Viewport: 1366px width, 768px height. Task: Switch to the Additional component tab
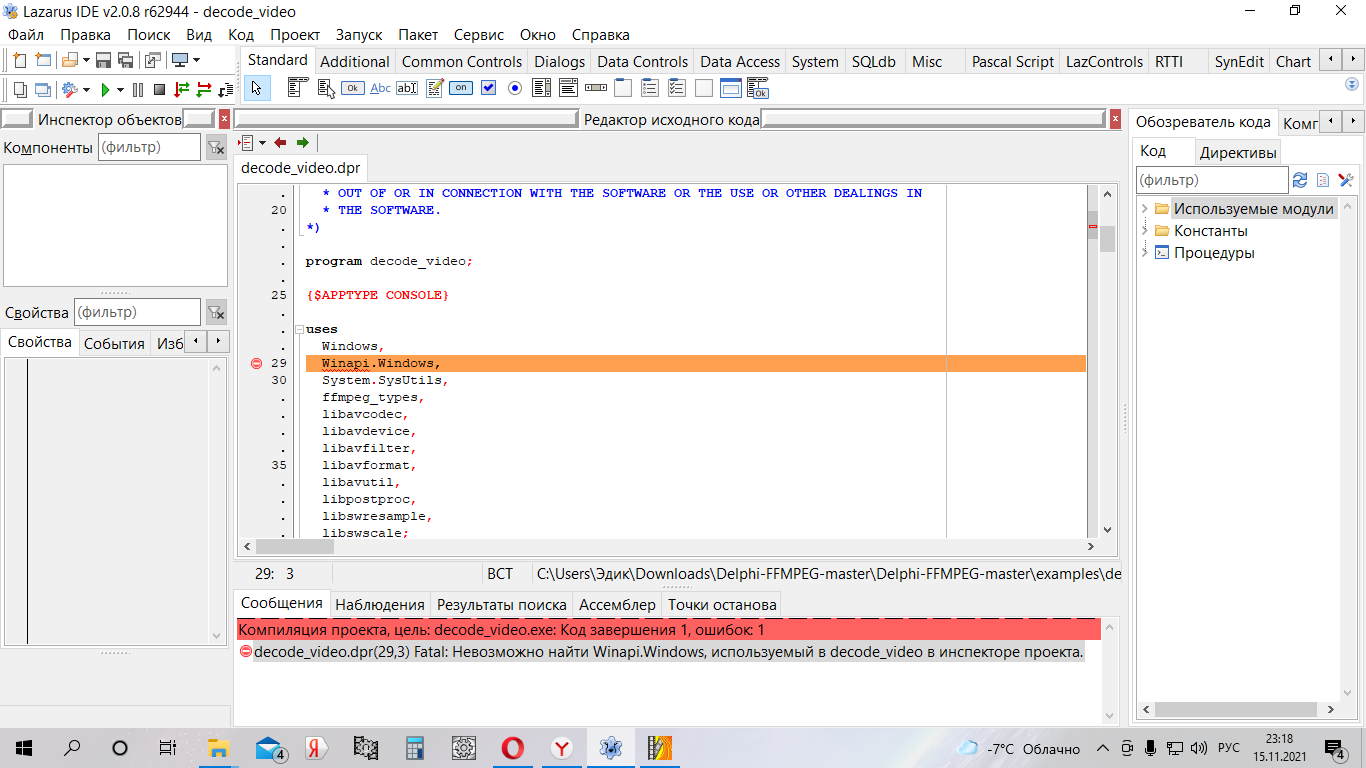click(355, 61)
